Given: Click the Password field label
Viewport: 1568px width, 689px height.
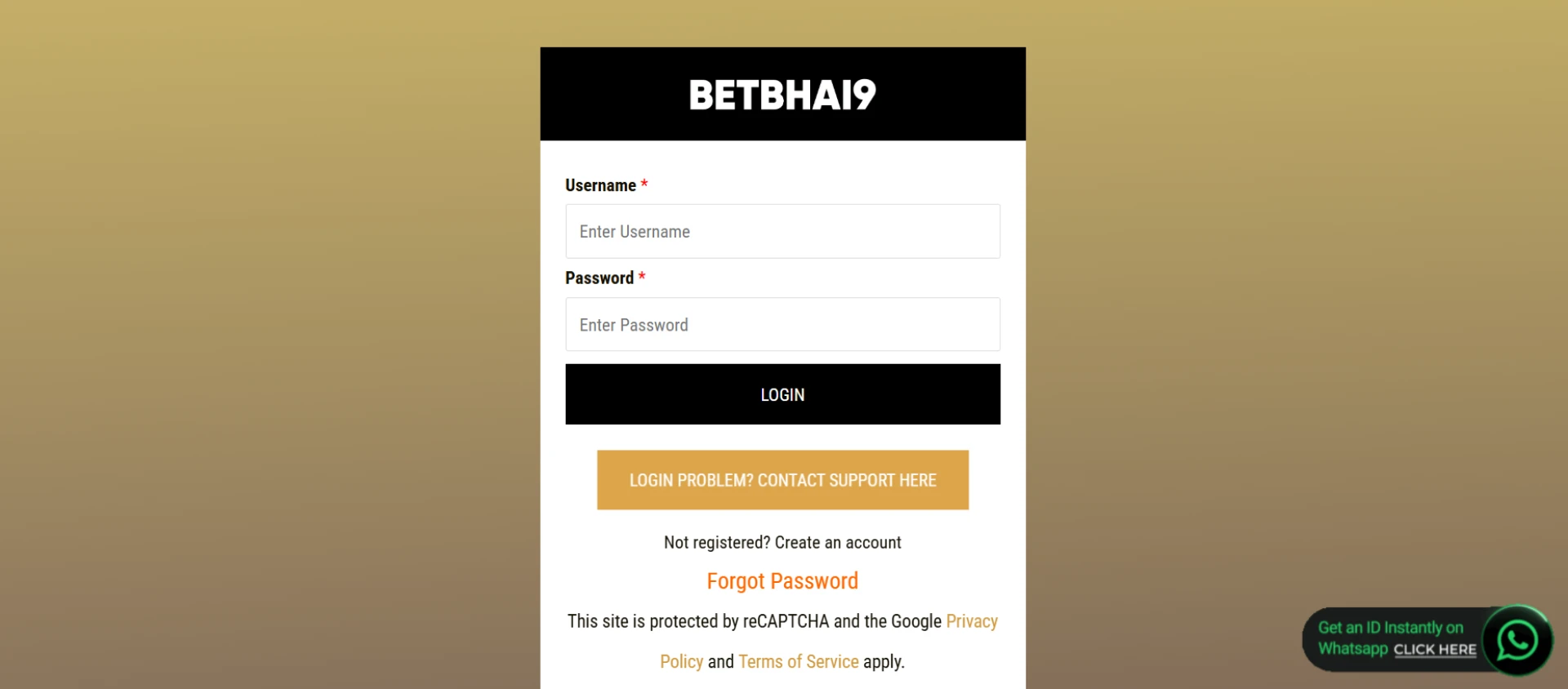Looking at the screenshot, I should pyautogui.click(x=599, y=278).
